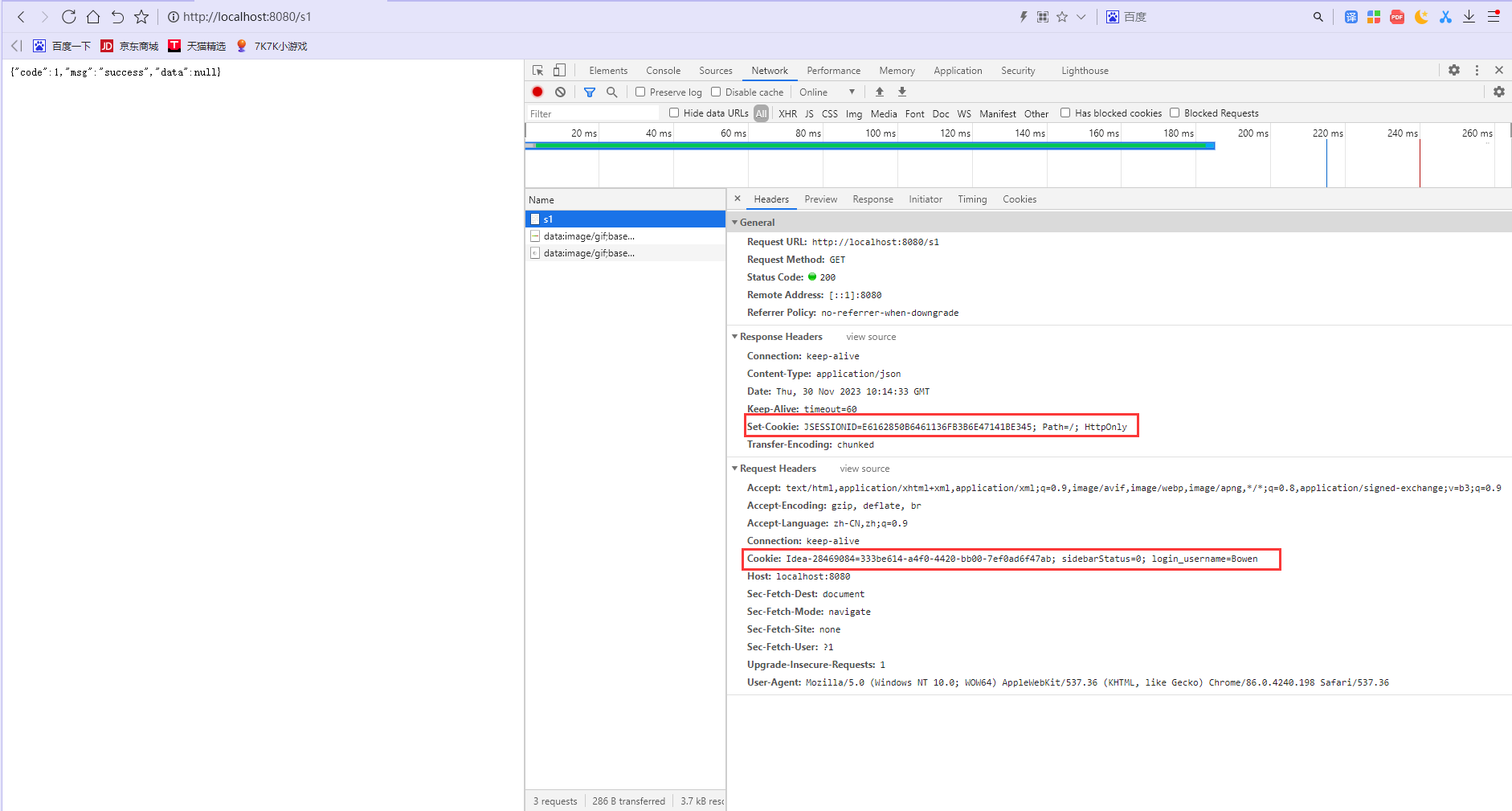
Task: Select the XHR filter type
Action: (x=788, y=114)
